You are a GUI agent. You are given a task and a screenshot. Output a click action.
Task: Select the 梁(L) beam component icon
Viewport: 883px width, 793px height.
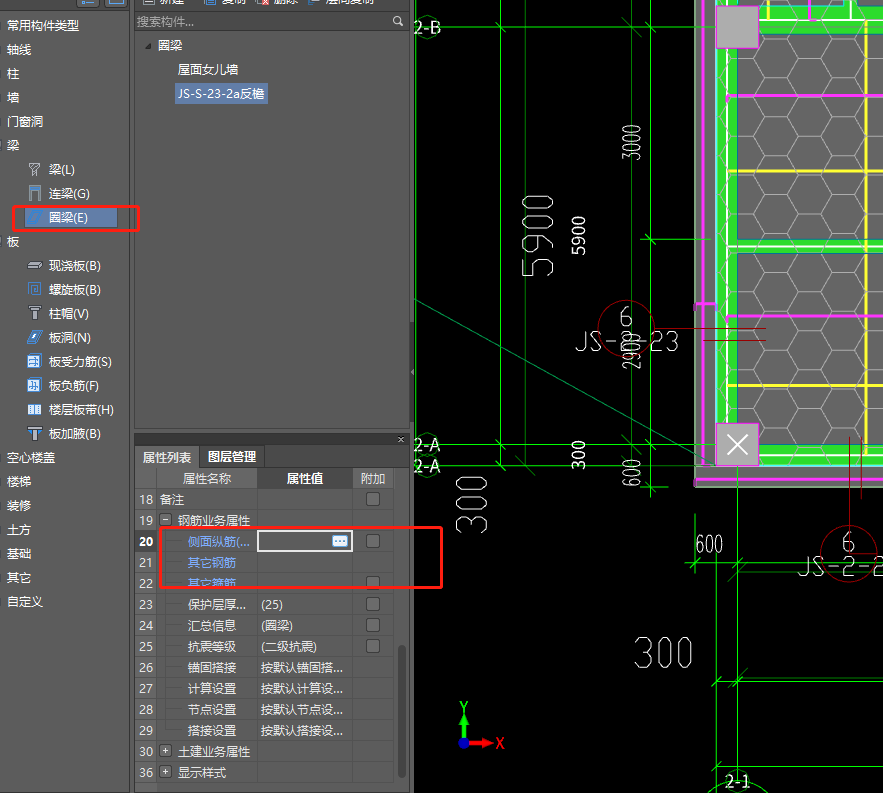35,170
